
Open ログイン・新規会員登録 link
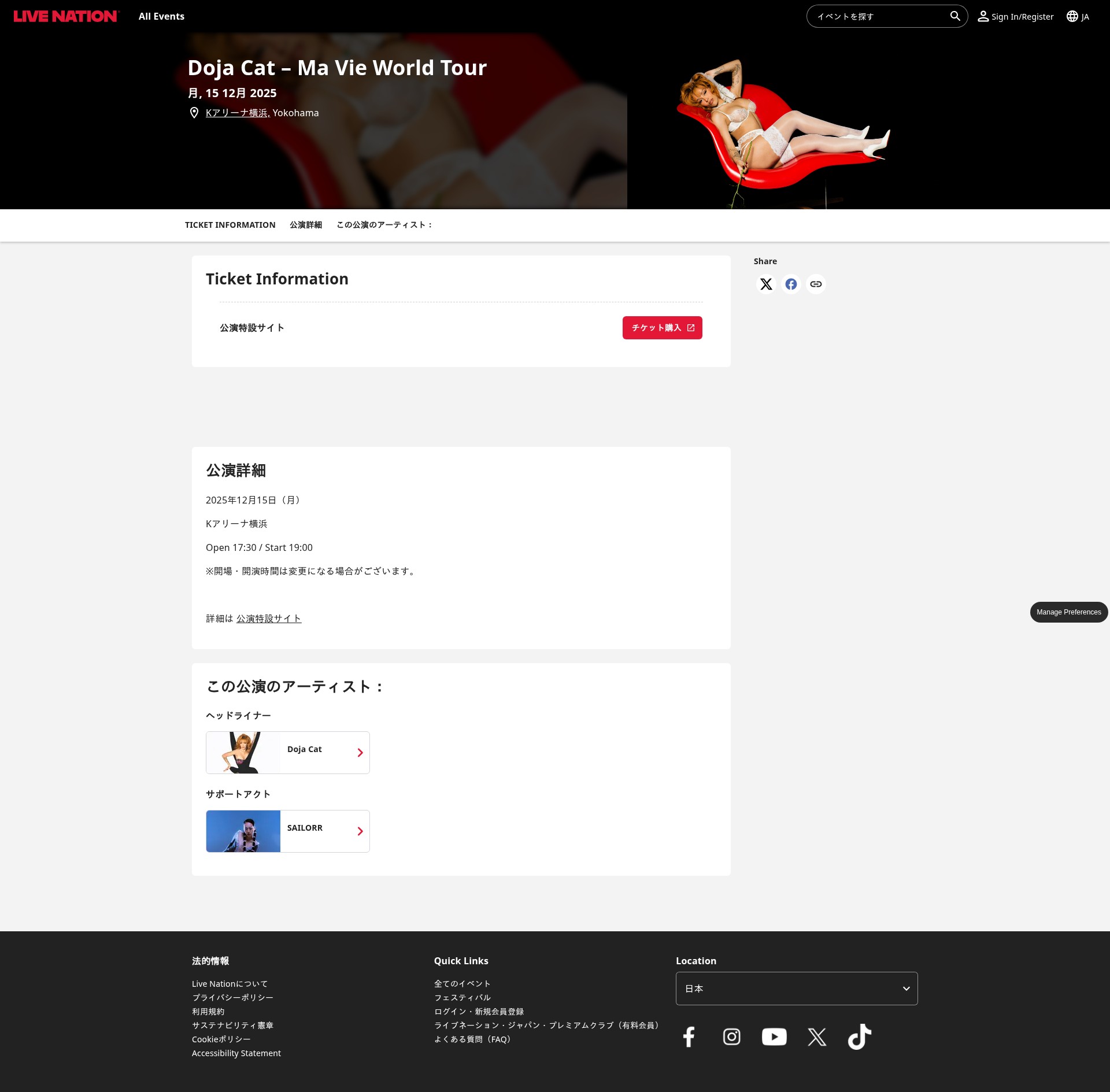[479, 1012]
